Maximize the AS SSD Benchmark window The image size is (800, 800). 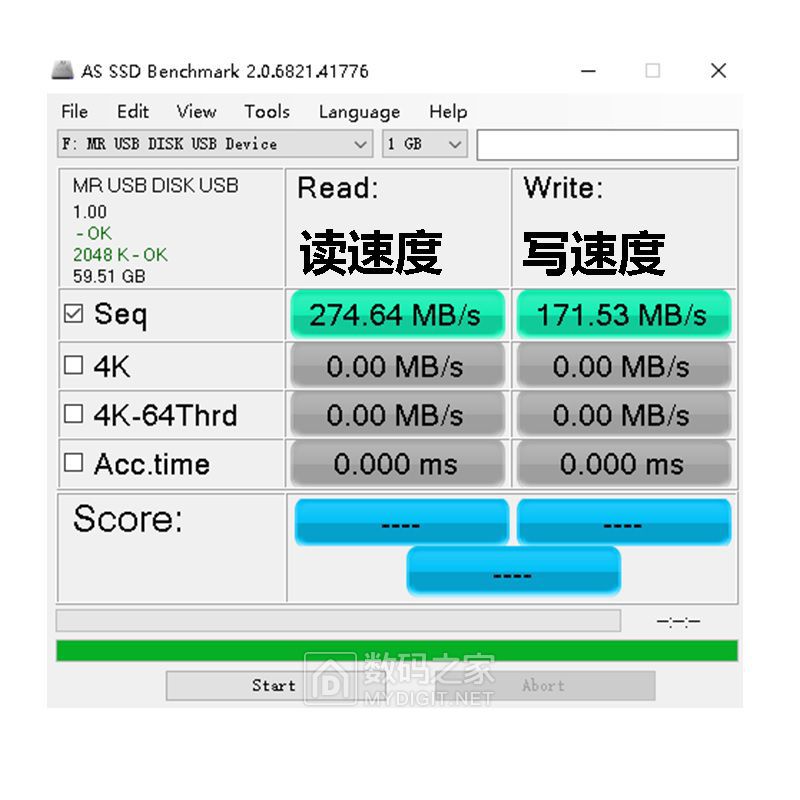point(653,70)
